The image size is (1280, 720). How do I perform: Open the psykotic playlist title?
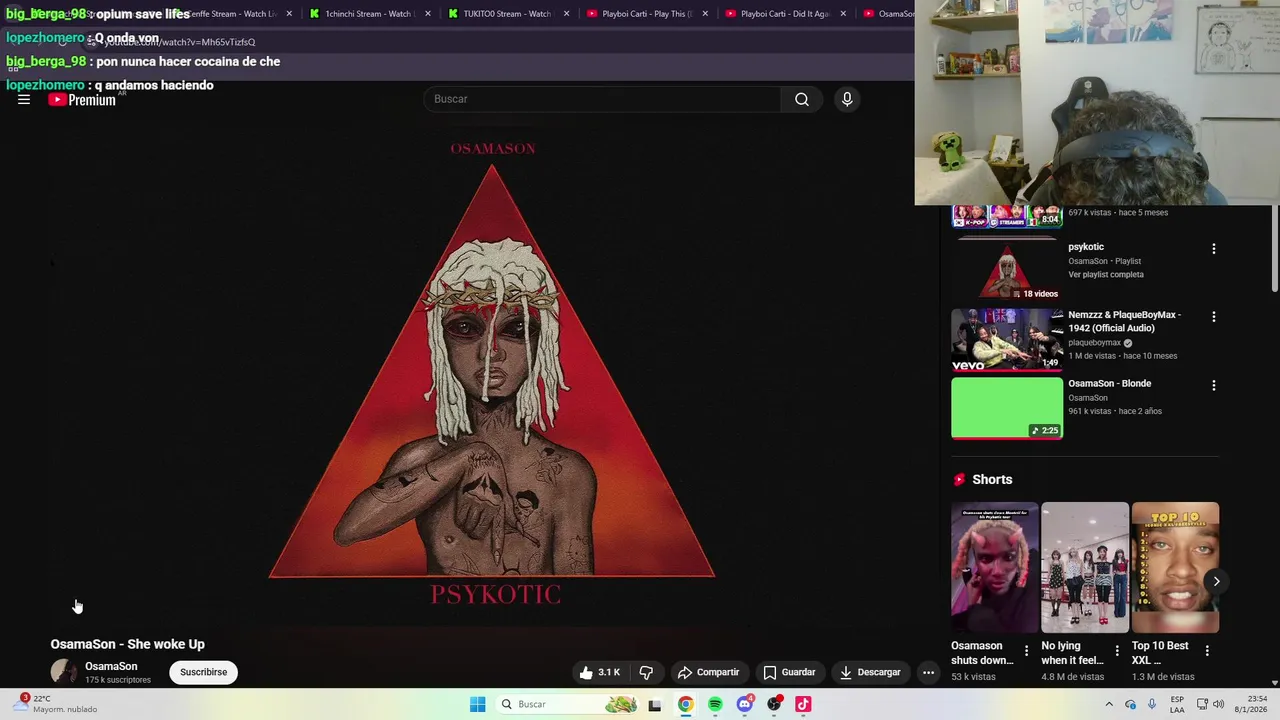1086,247
